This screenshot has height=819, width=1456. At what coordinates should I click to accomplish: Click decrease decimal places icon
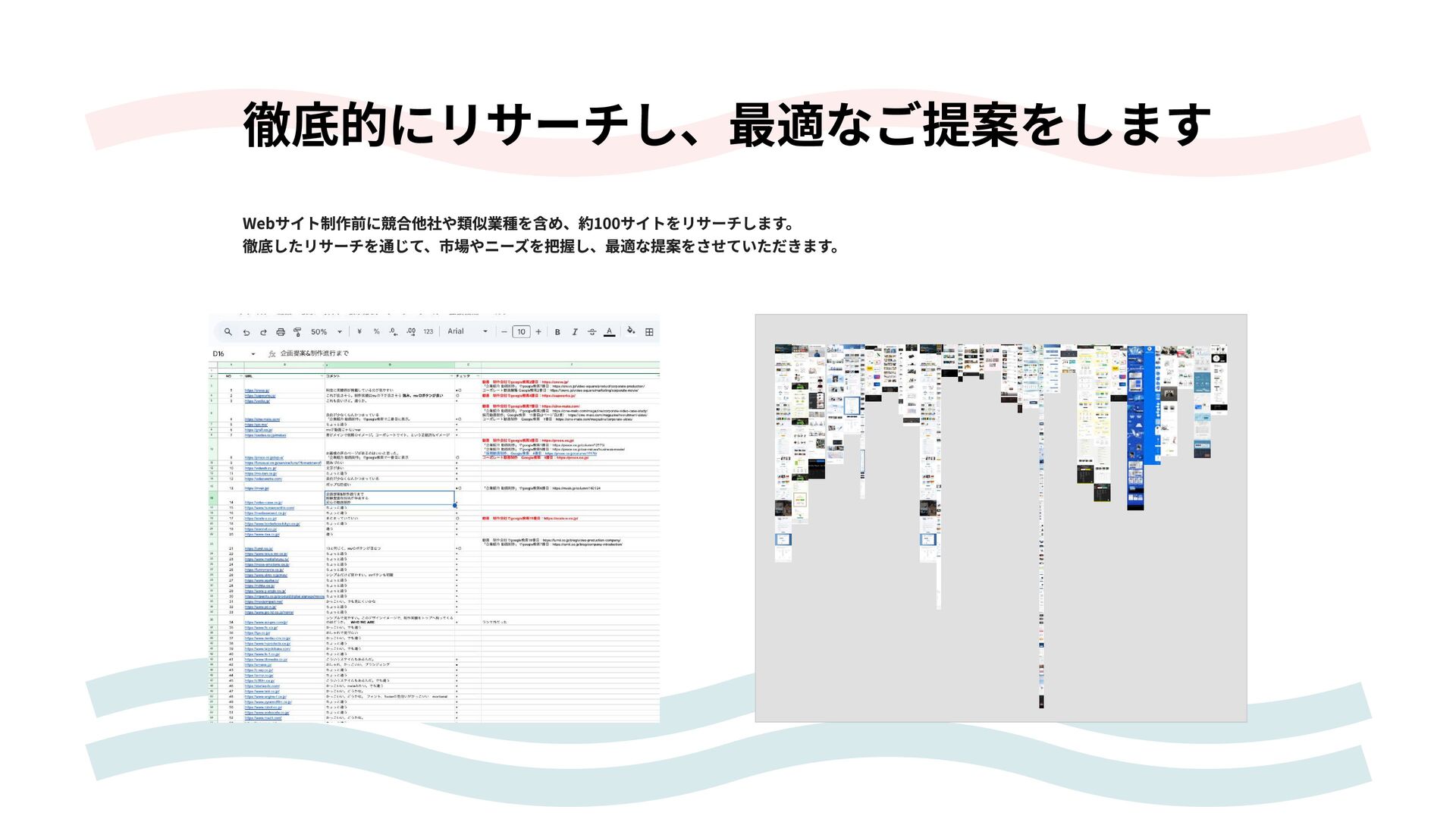tap(393, 332)
